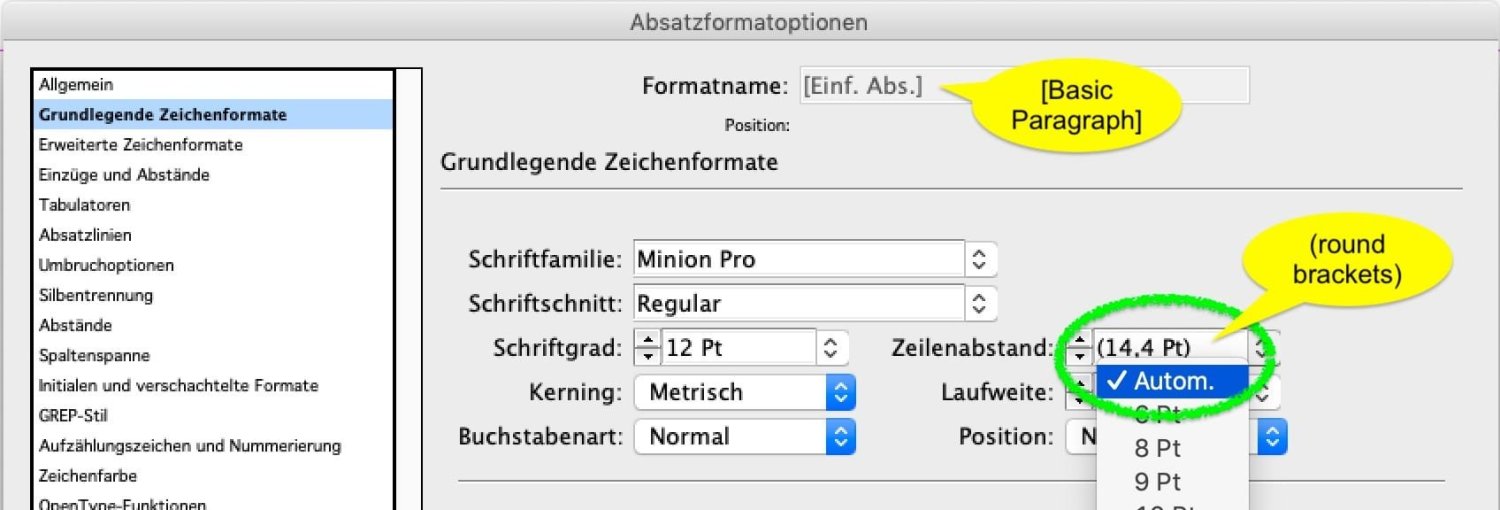Open Silbentrennung settings

[x=96, y=295]
